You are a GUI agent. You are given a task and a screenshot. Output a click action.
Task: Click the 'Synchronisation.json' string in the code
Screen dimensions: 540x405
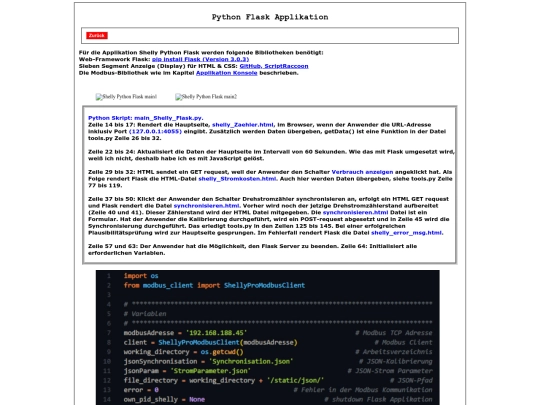click(x=251, y=362)
